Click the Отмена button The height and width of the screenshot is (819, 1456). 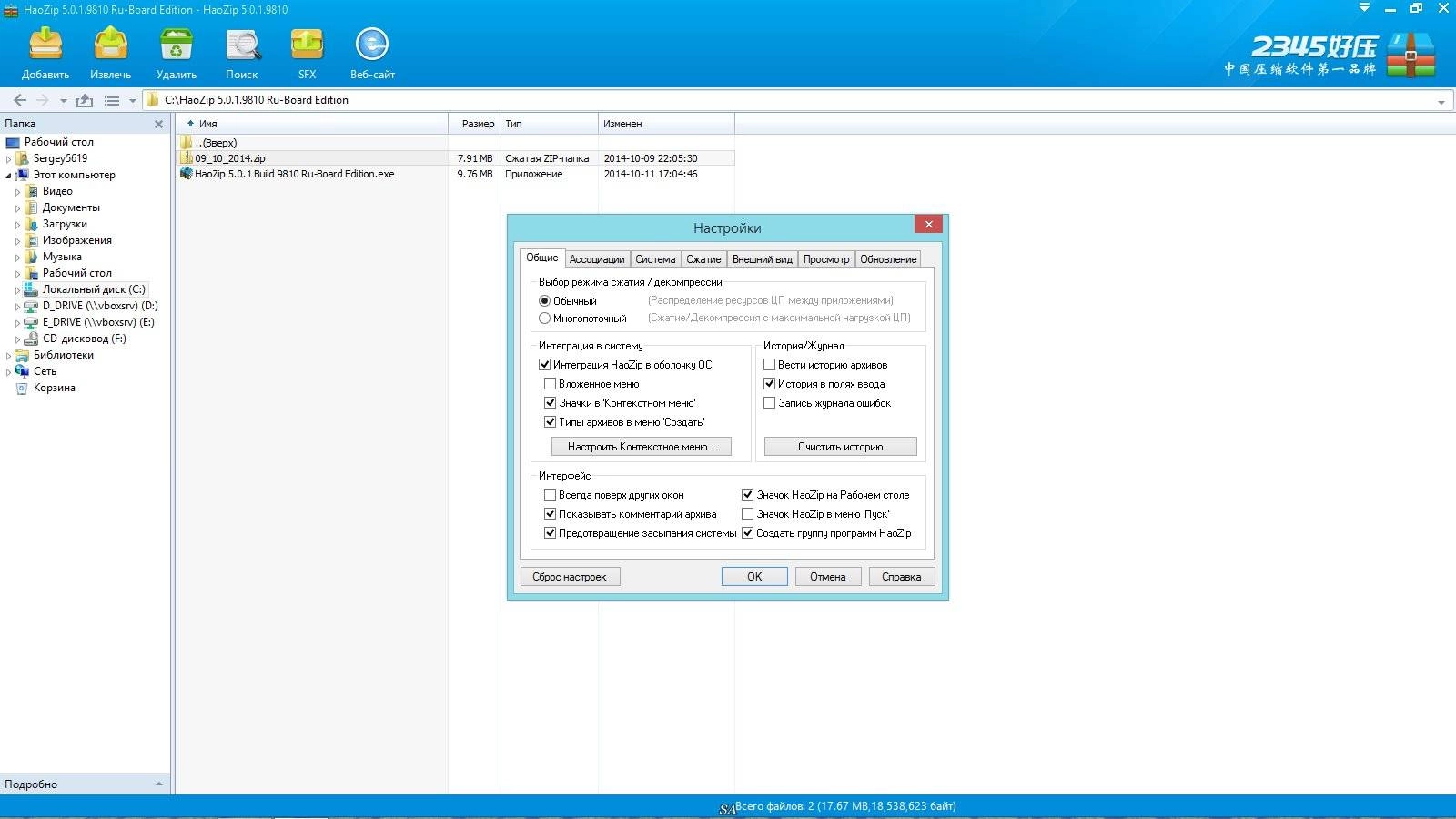[x=828, y=577]
